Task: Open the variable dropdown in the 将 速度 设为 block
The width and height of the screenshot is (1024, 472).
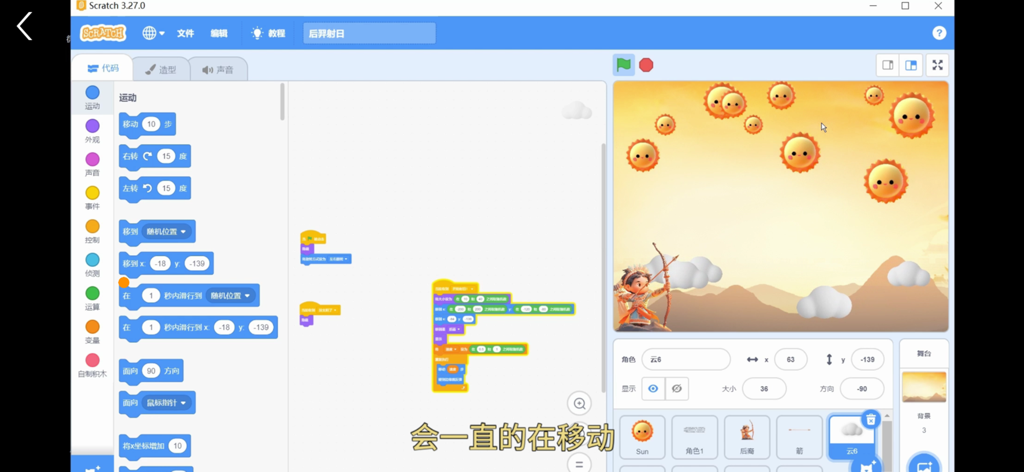Action: (x=450, y=349)
